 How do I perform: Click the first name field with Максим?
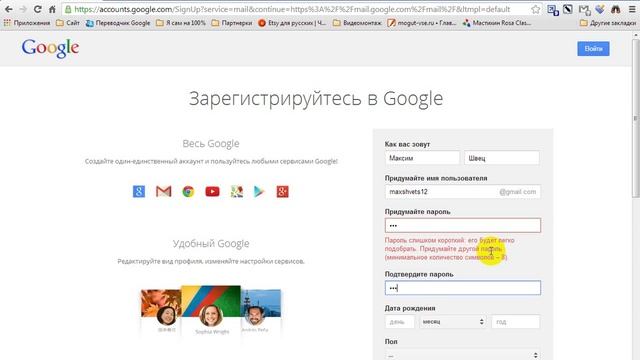[x=422, y=158]
